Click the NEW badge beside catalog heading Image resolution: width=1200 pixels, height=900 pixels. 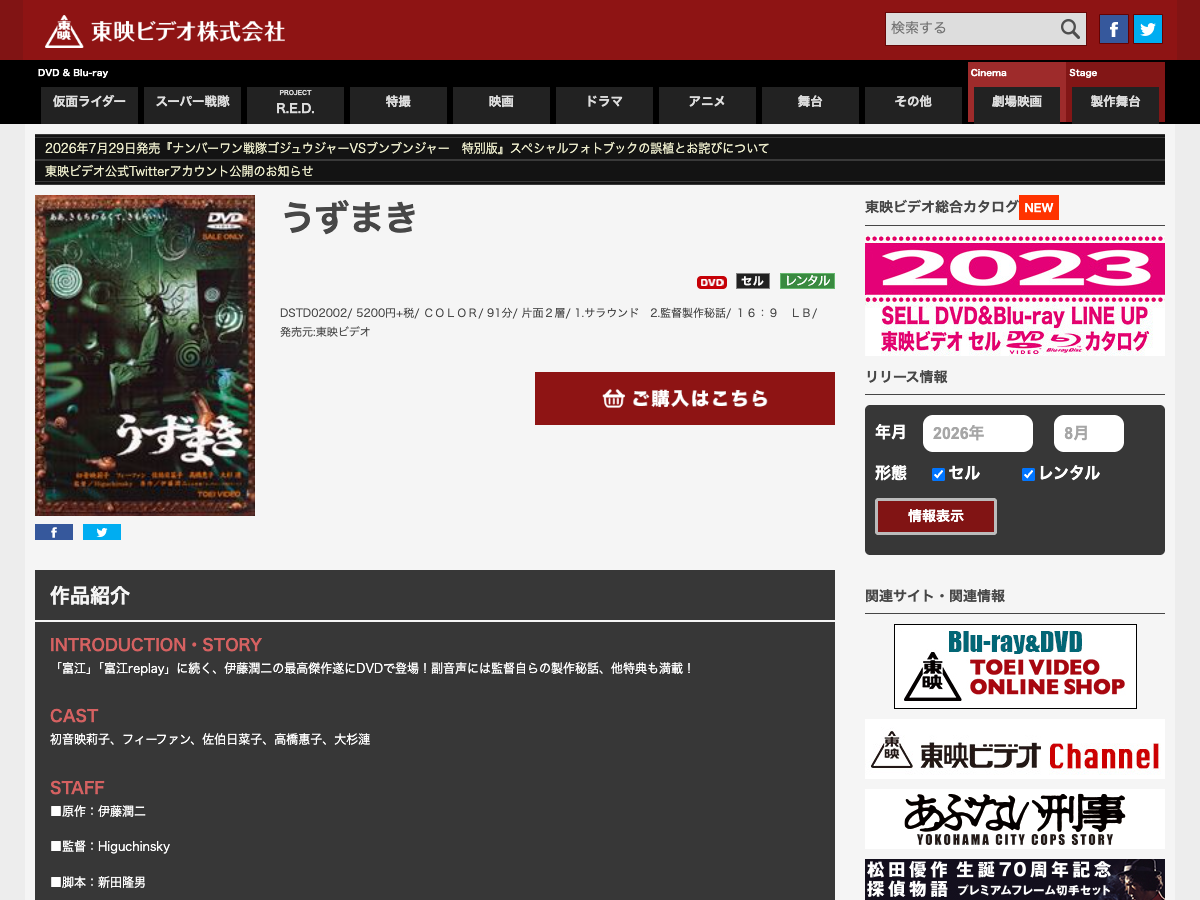[x=1039, y=208]
